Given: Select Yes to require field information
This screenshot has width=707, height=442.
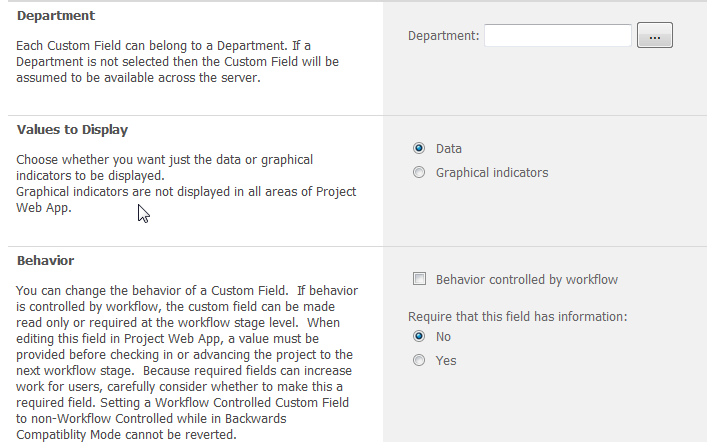Looking at the screenshot, I should [x=419, y=360].
